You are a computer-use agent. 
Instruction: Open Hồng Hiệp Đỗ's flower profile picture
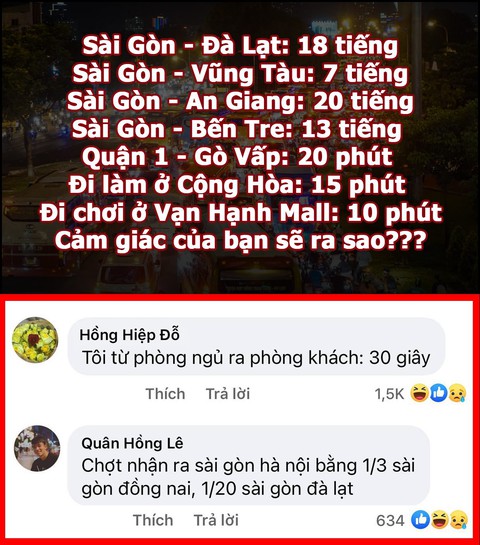pos(35,340)
